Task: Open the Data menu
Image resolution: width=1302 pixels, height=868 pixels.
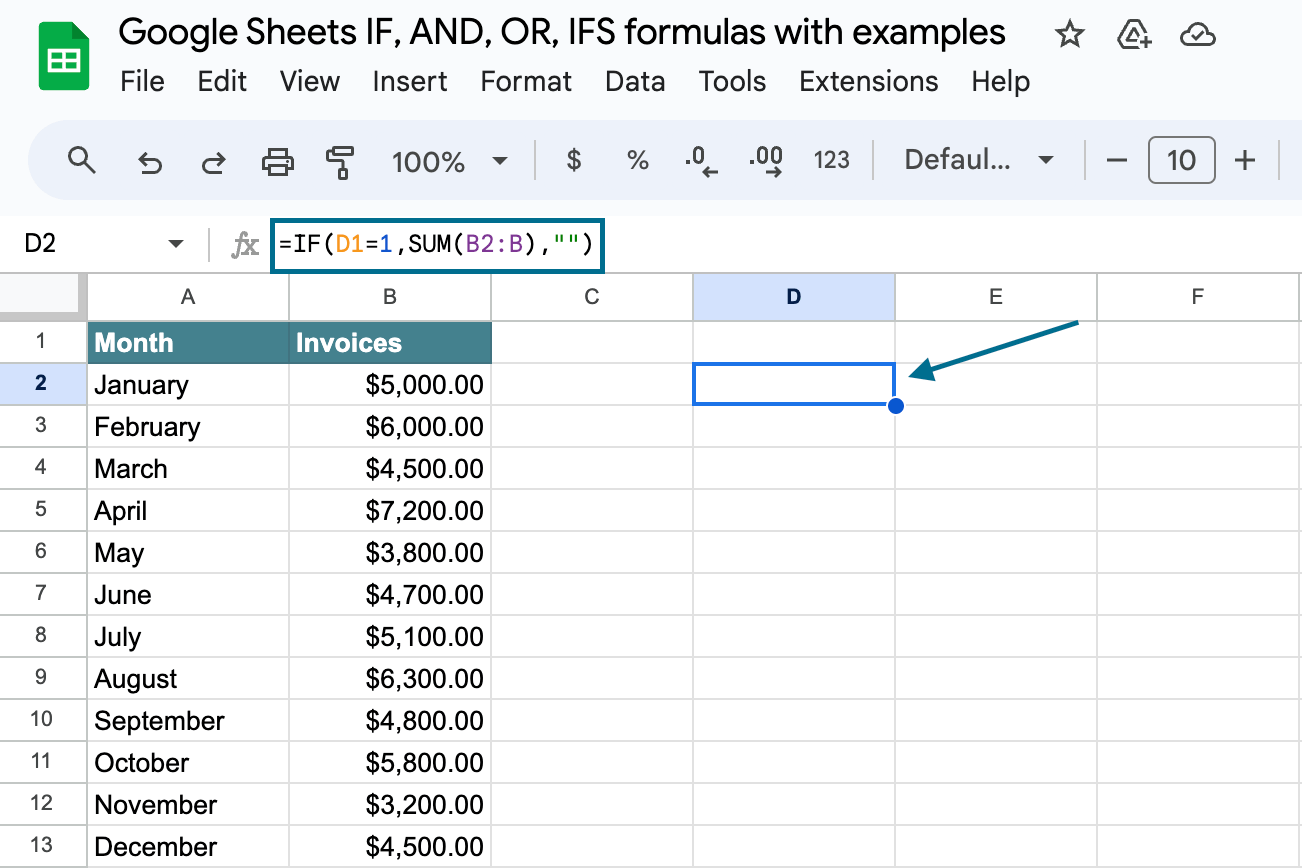Action: tap(635, 81)
